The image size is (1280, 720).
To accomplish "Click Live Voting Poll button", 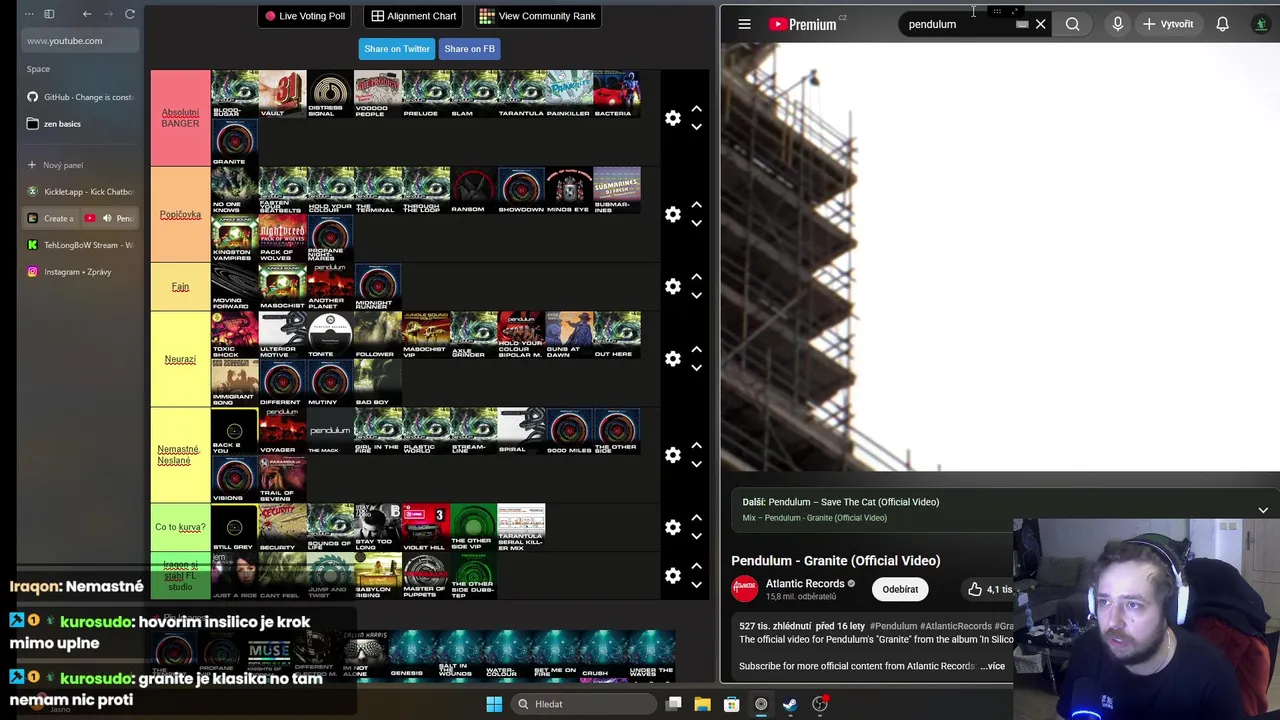I will (x=306, y=16).
